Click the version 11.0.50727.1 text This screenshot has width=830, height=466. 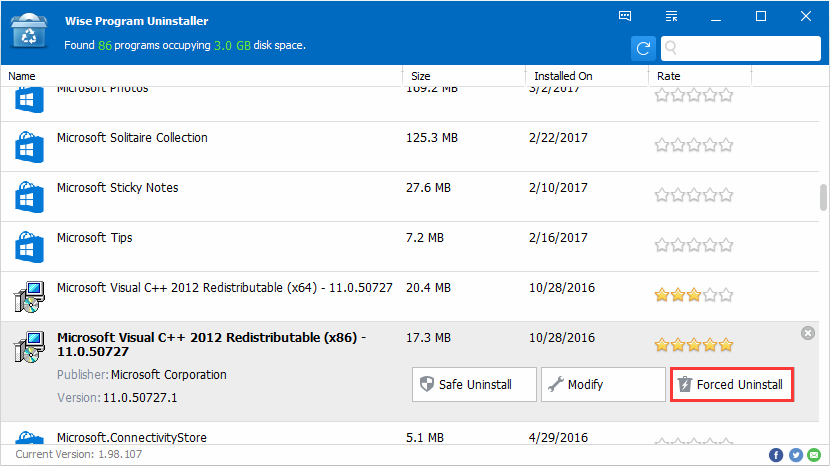click(x=140, y=398)
